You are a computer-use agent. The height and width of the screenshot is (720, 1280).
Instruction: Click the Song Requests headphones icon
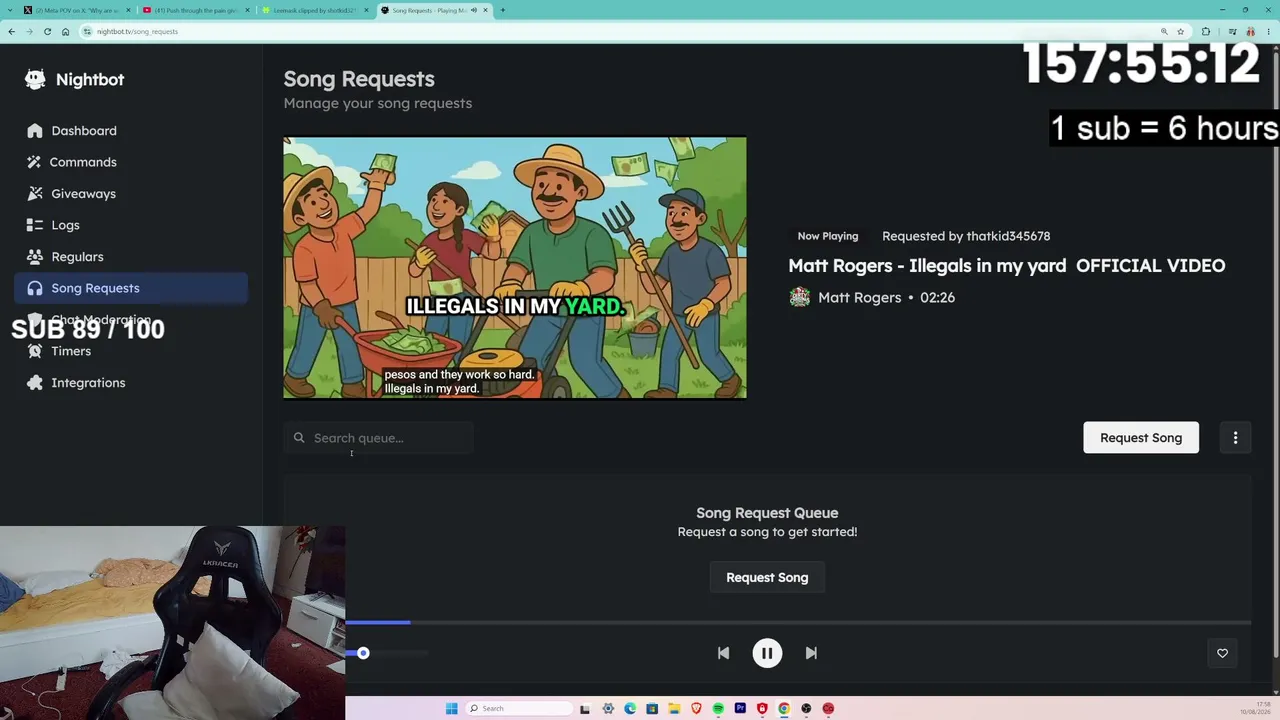[x=35, y=288]
